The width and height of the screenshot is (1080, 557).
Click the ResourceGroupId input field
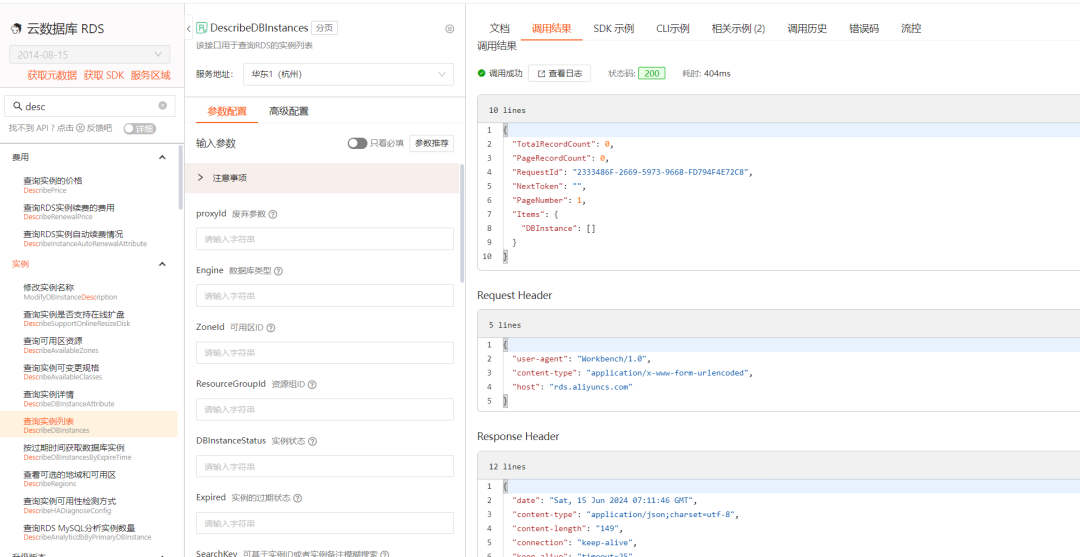coord(324,409)
